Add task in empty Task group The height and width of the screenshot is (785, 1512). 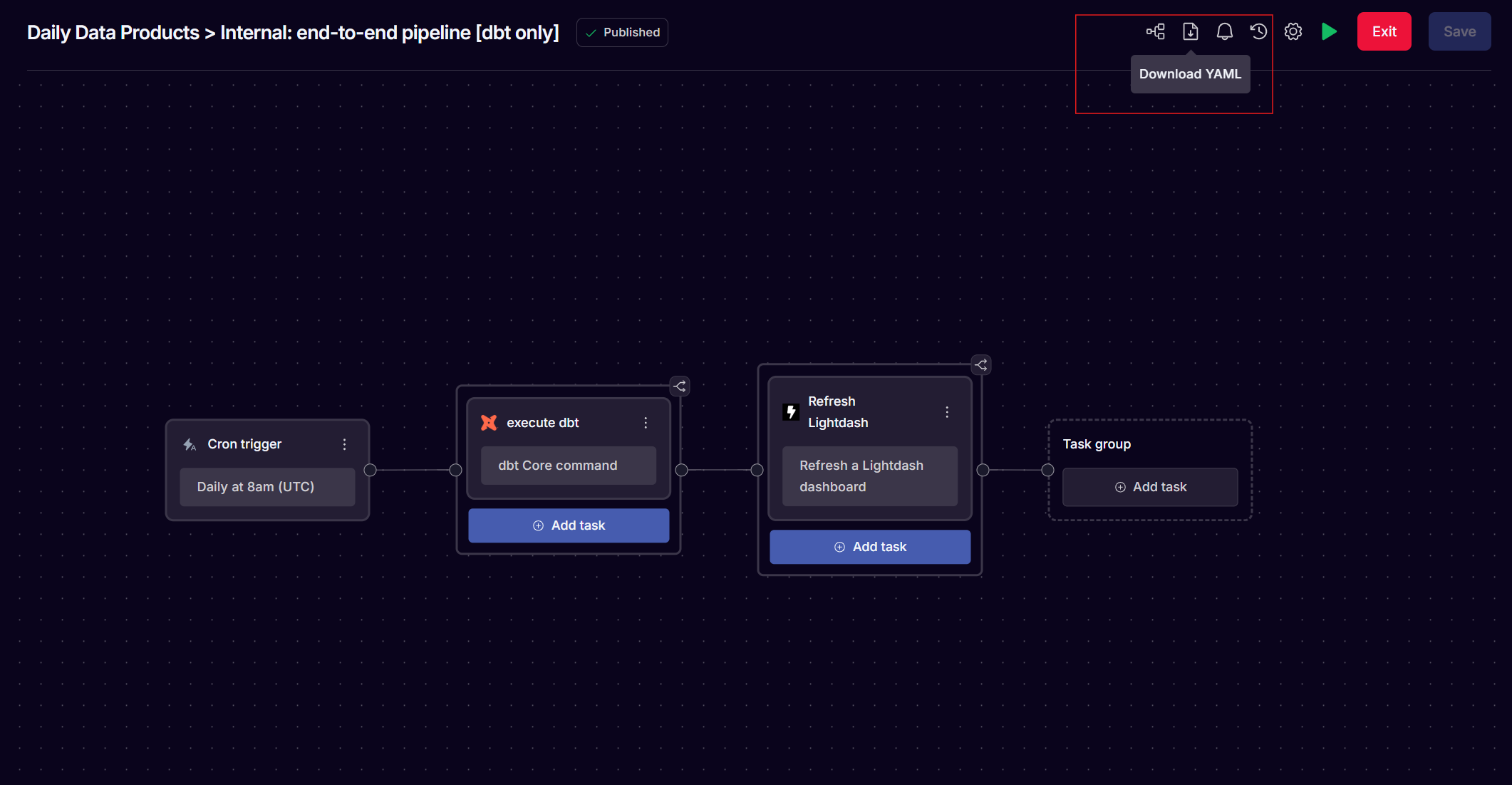(x=1150, y=487)
